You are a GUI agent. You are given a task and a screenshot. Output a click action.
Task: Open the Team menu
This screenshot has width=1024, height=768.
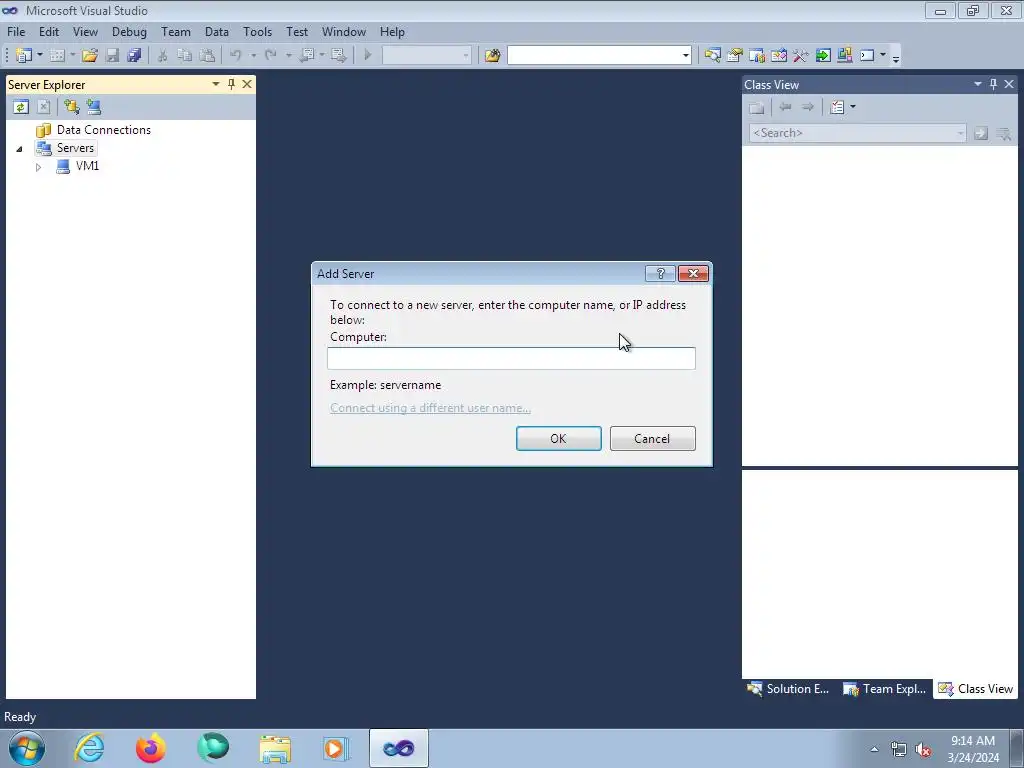pyautogui.click(x=176, y=32)
